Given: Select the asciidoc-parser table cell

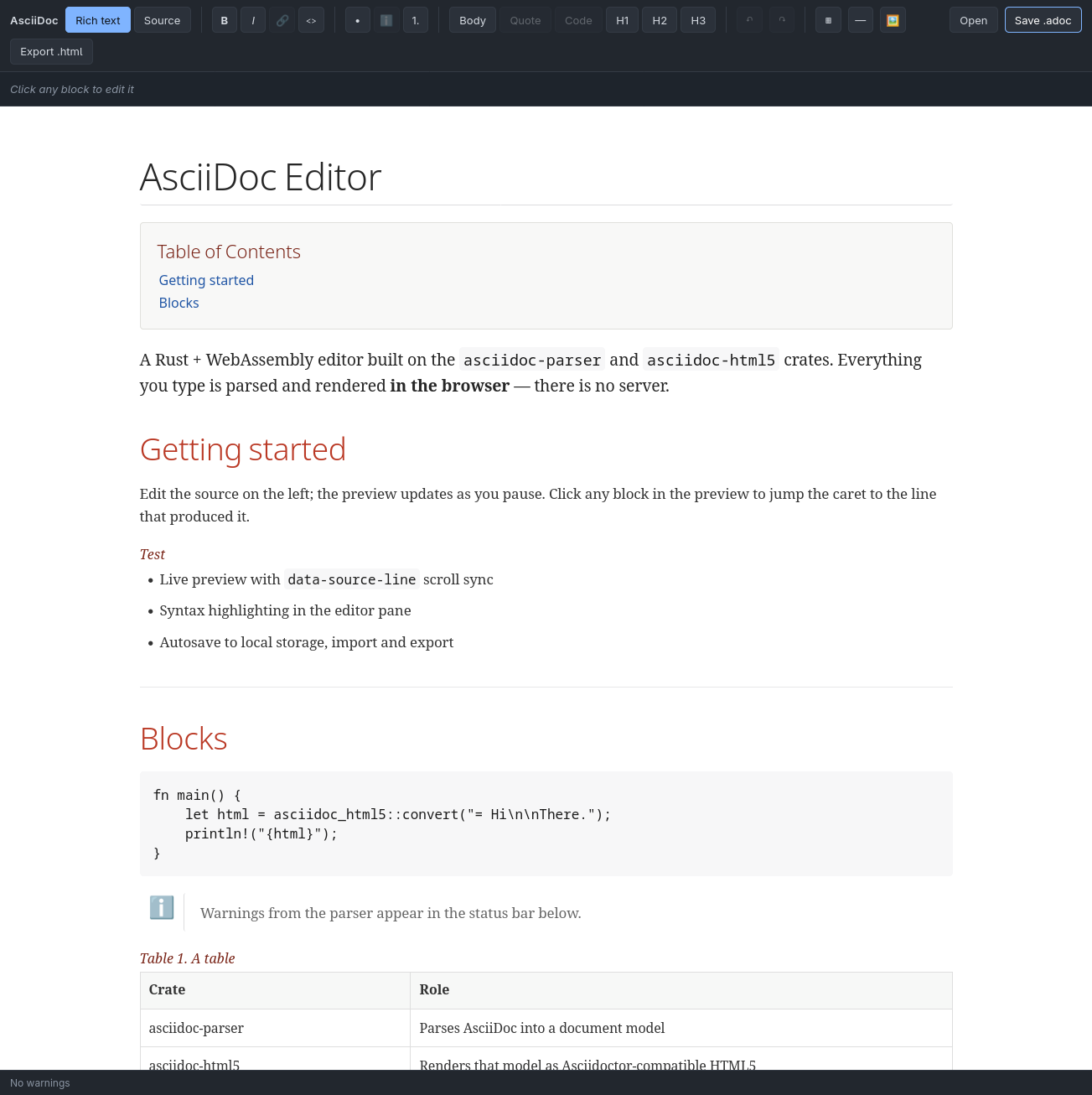Looking at the screenshot, I should coord(275,1028).
